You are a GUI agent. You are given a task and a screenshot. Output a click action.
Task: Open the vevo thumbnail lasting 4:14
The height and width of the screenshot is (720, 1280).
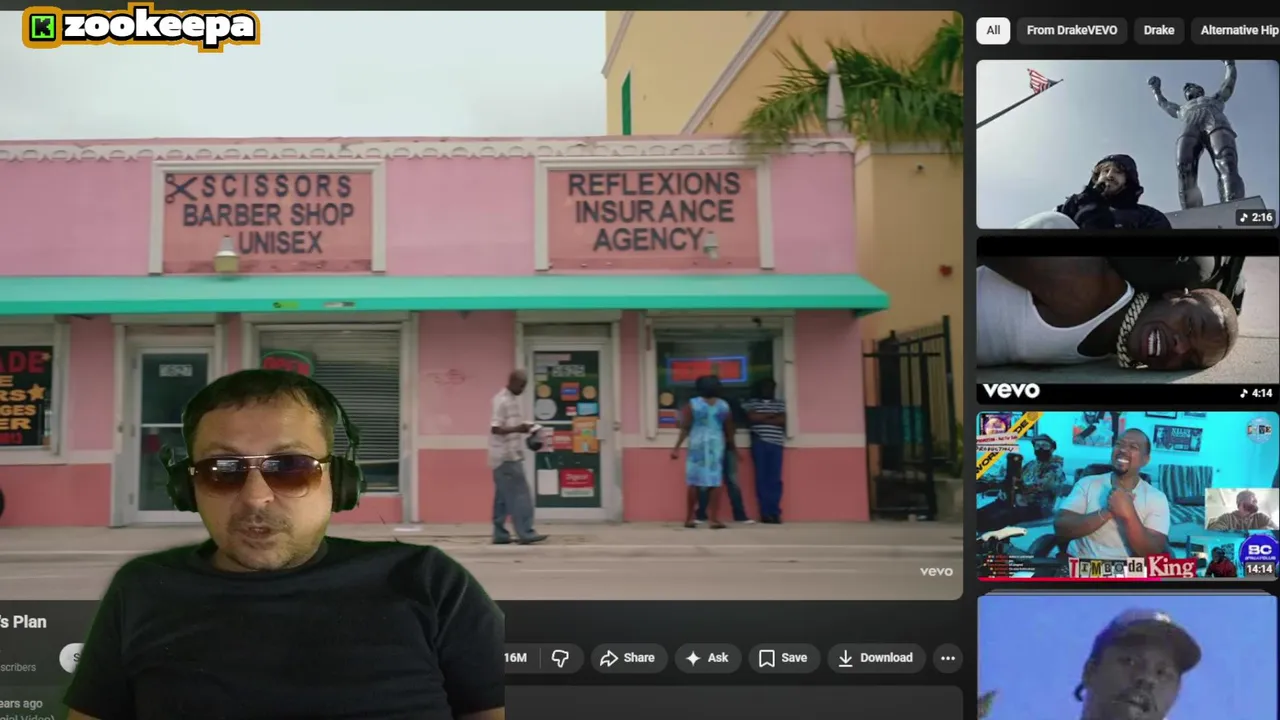click(x=1128, y=320)
